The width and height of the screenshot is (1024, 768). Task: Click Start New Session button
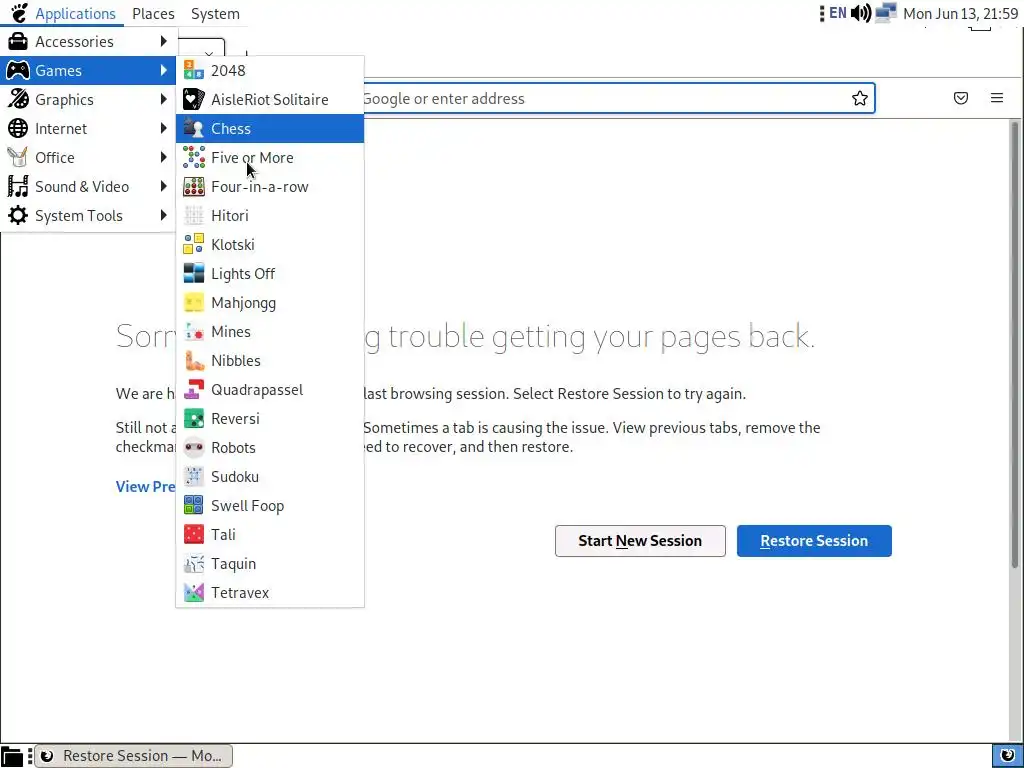(640, 541)
